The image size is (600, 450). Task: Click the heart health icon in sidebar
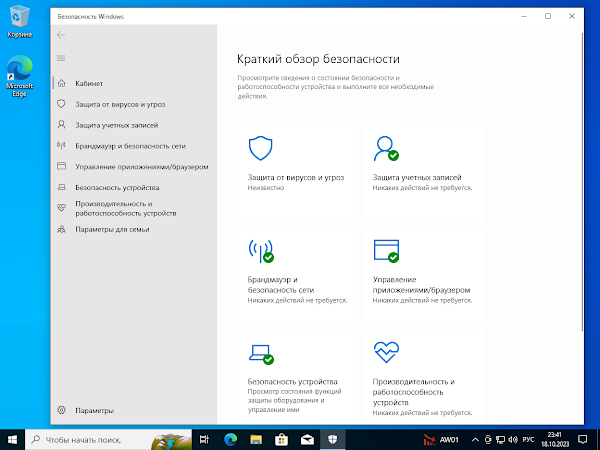[x=61, y=208]
